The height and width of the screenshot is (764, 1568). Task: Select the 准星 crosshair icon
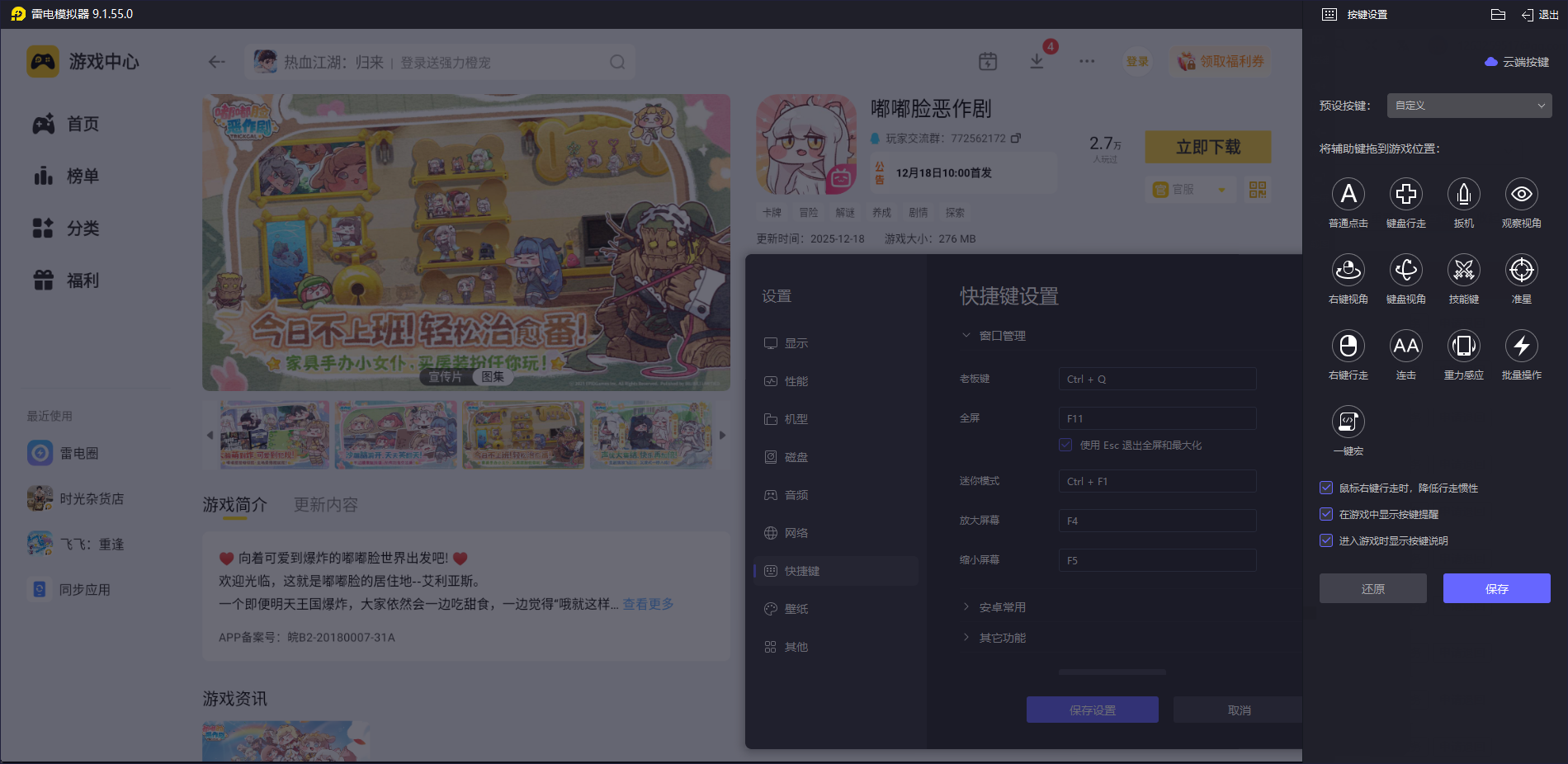pos(1522,270)
